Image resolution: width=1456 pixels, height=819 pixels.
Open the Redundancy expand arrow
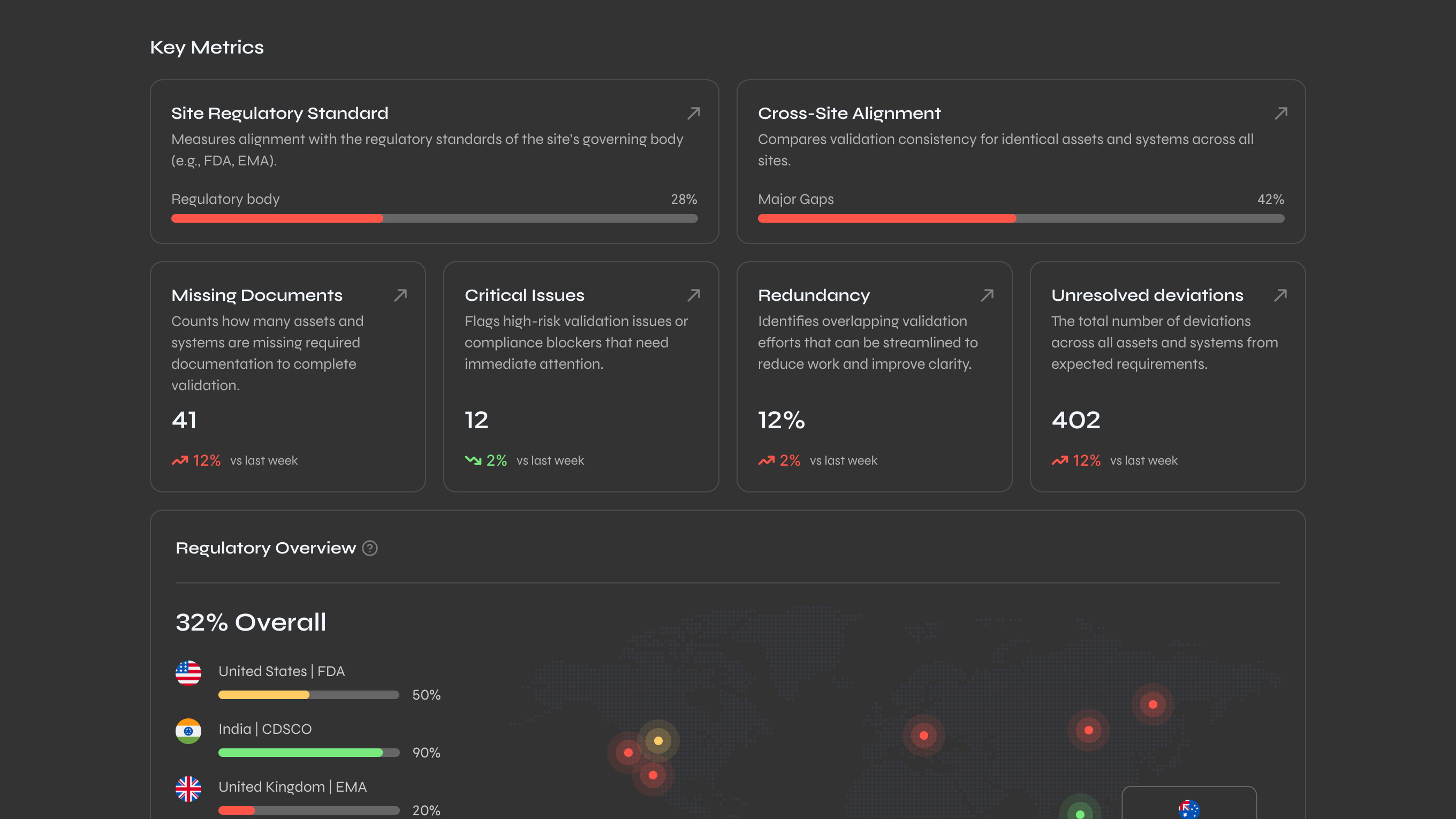(x=987, y=295)
